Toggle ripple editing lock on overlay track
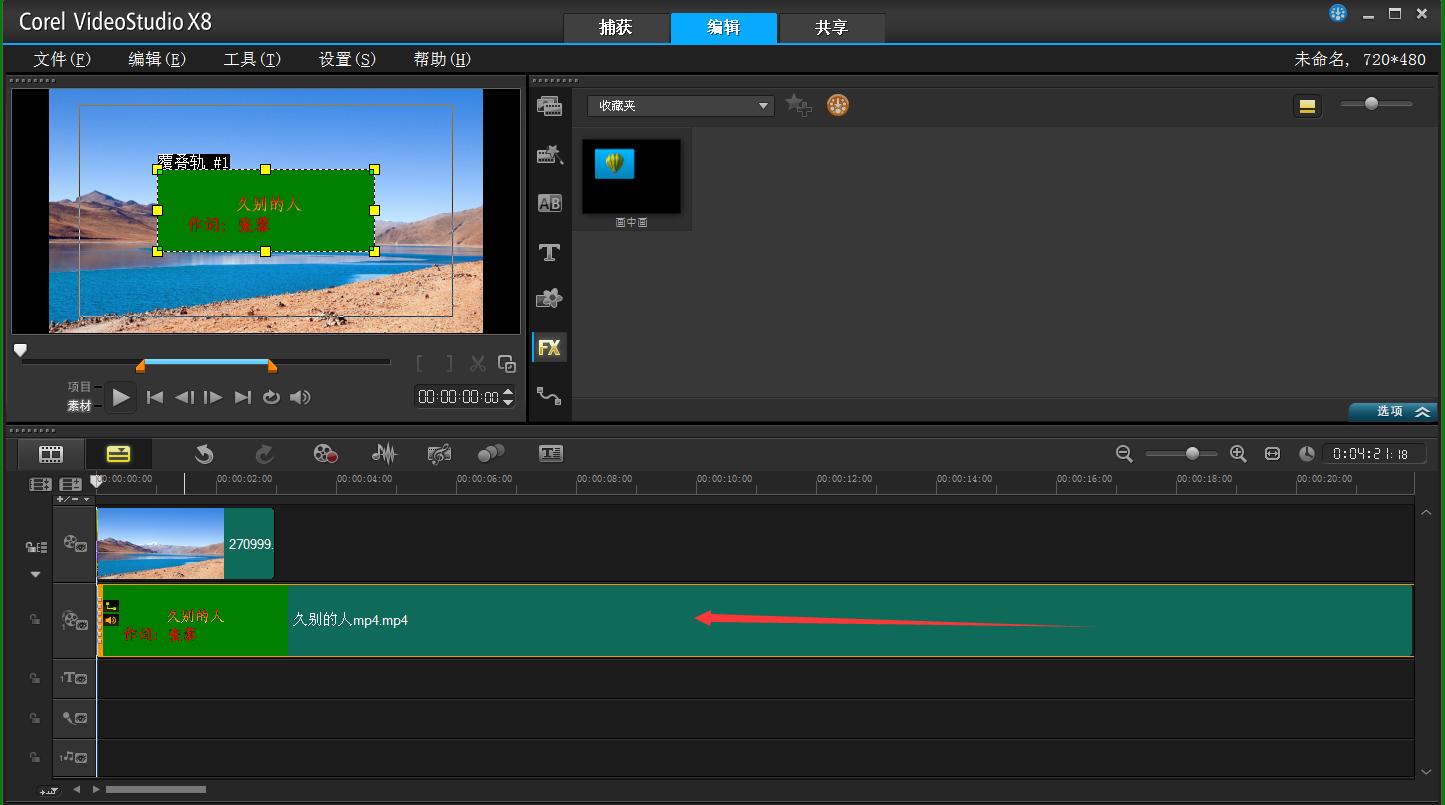The height and width of the screenshot is (805, 1445). click(x=35, y=621)
